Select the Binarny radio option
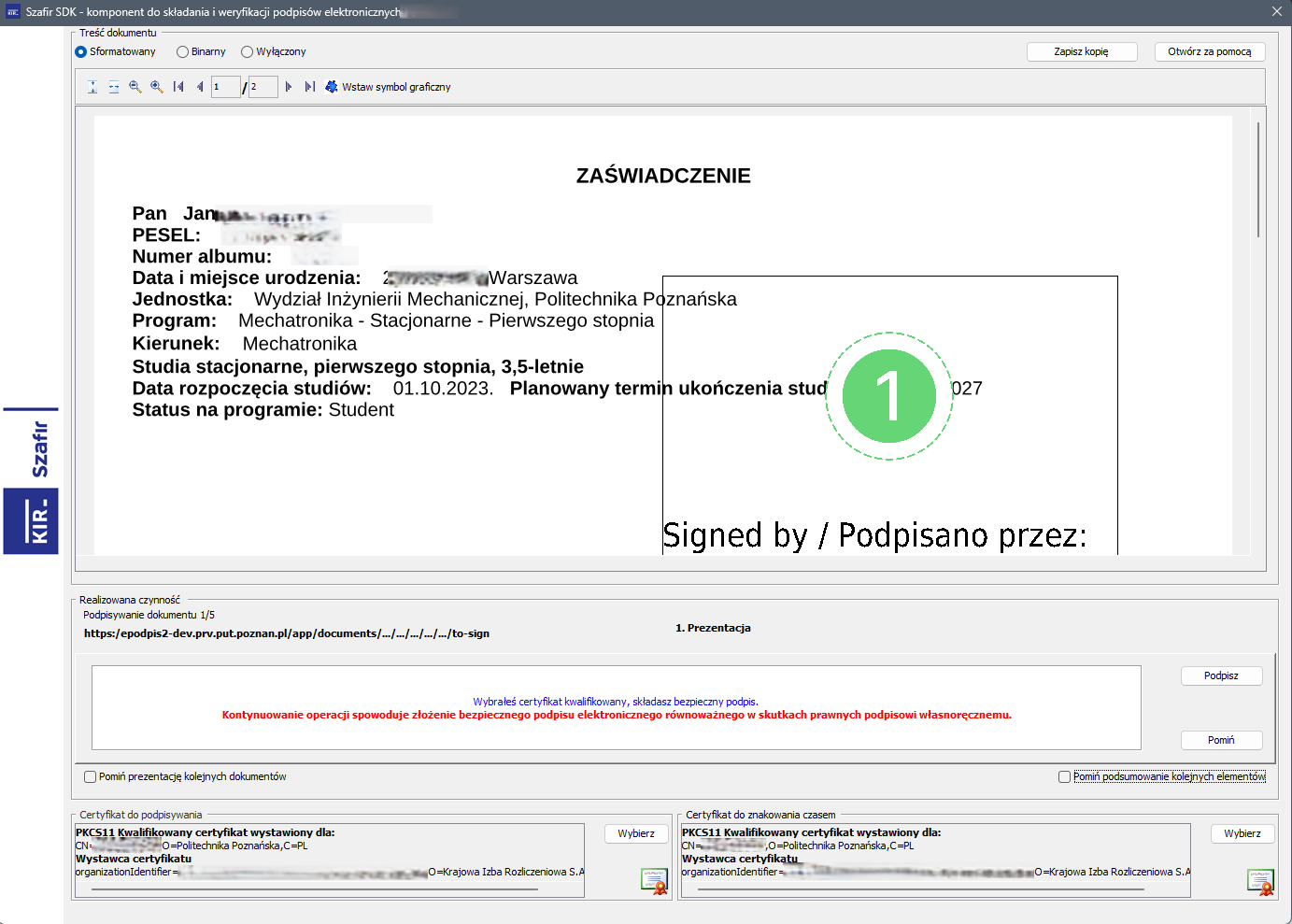Viewport: 1292px width, 924px height. pos(183,52)
